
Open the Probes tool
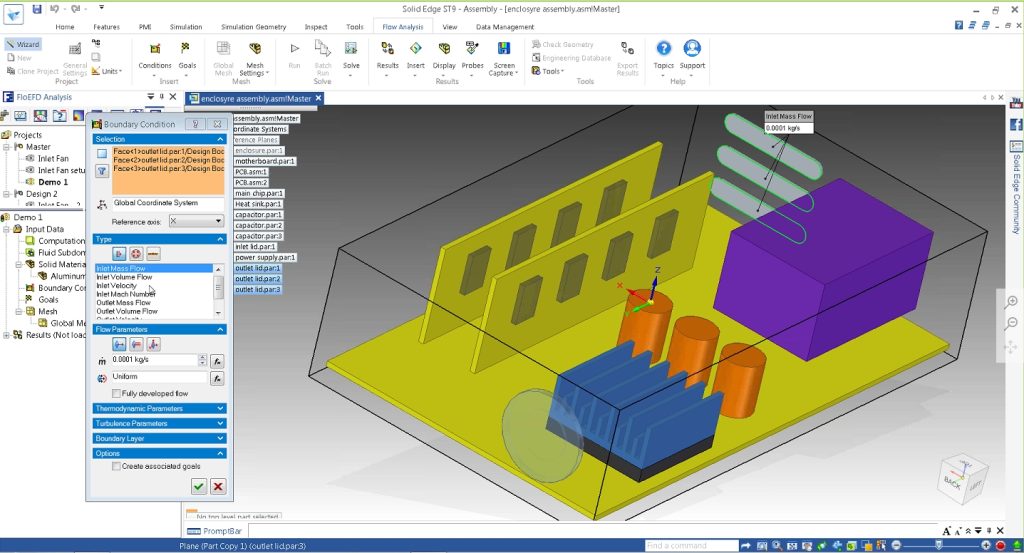tap(472, 48)
